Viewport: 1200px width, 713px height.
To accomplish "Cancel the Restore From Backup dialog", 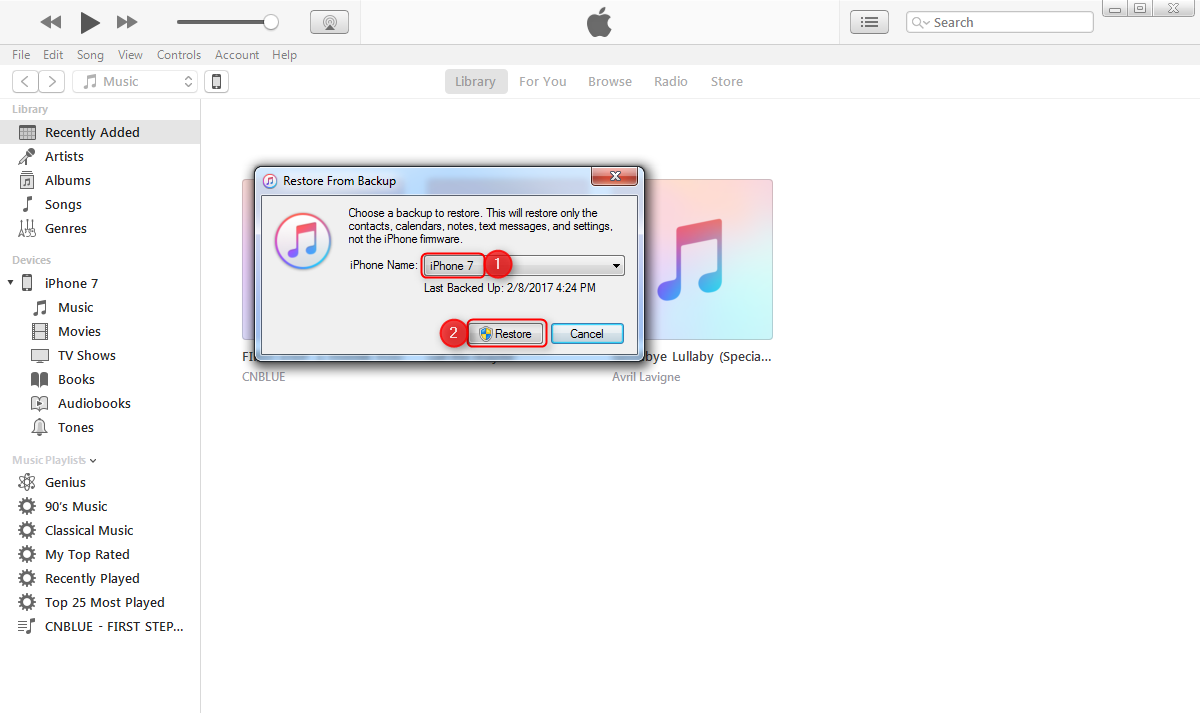I will pyautogui.click(x=587, y=333).
